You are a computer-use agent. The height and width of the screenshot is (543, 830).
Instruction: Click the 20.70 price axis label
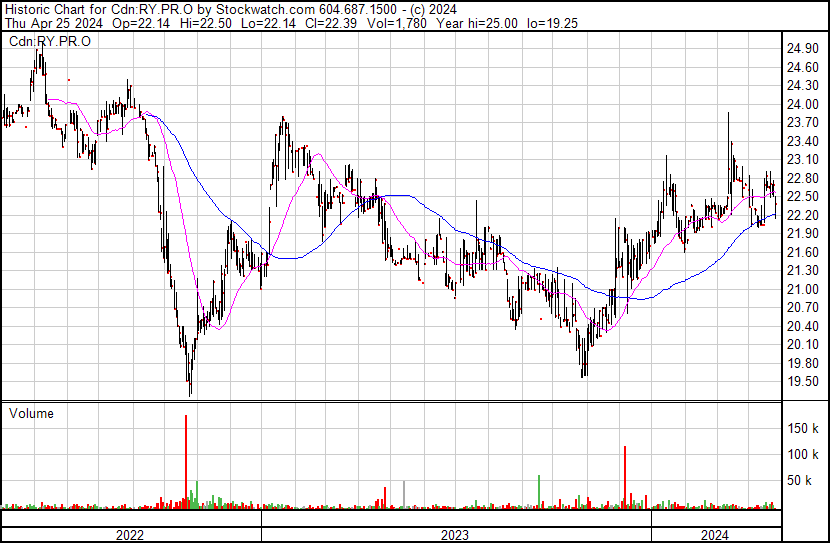803,307
